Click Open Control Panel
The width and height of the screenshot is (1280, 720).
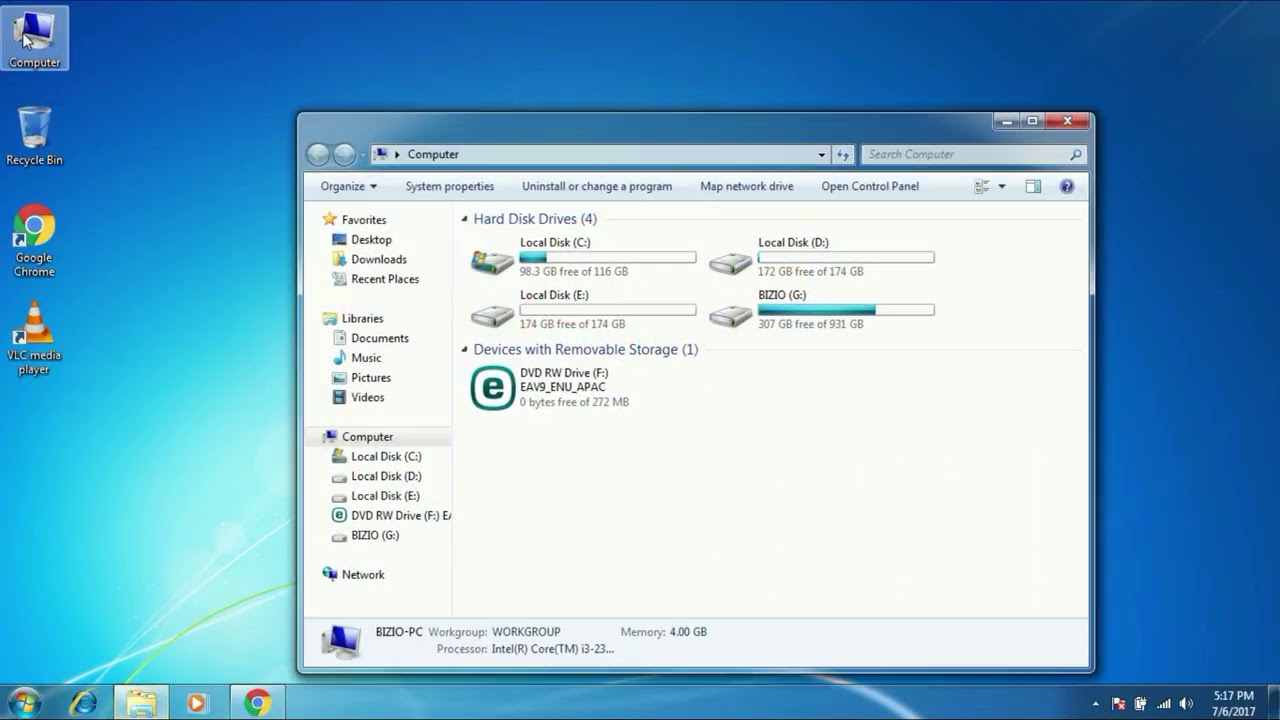(870, 186)
